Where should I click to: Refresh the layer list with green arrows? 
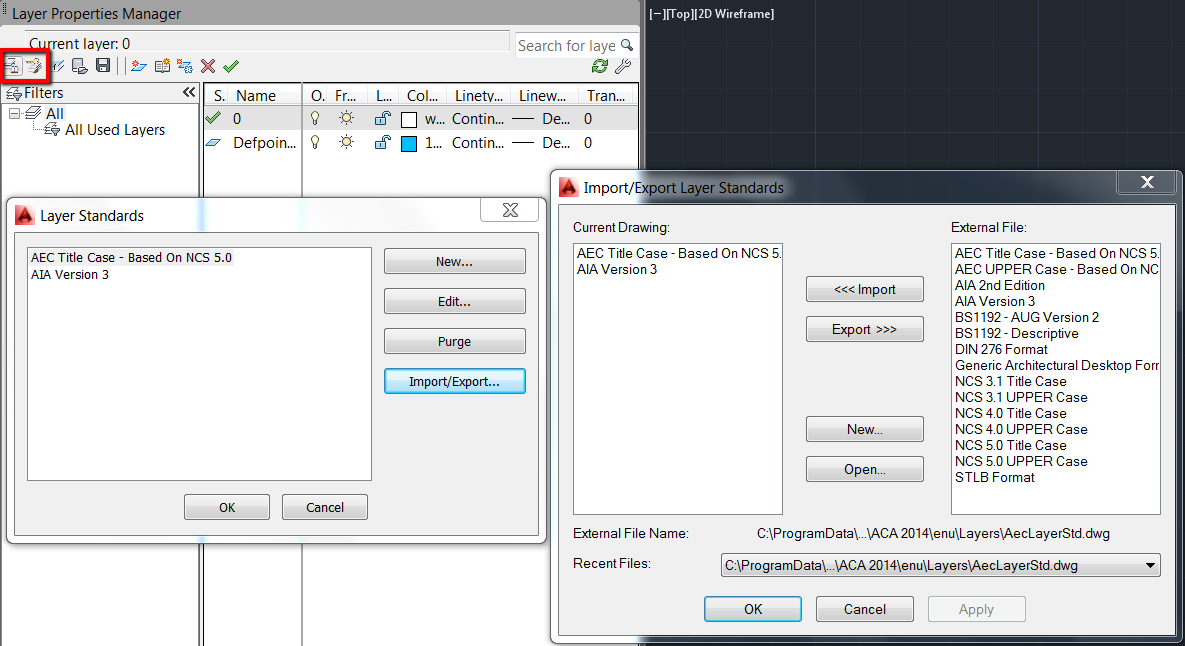pos(600,66)
